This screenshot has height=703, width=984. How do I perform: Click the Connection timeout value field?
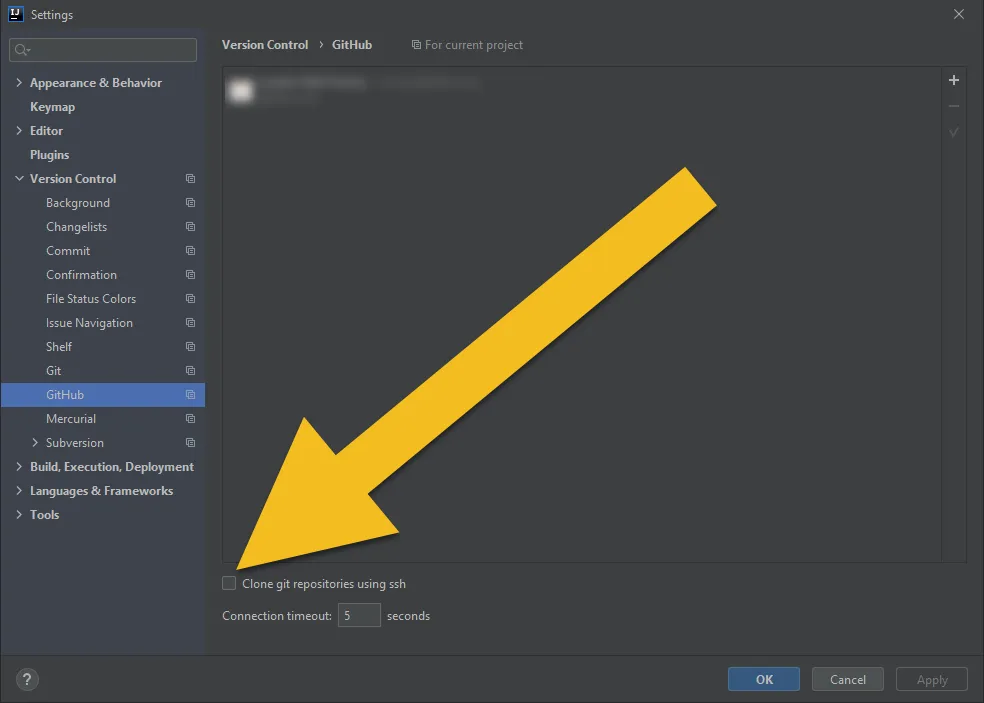359,615
